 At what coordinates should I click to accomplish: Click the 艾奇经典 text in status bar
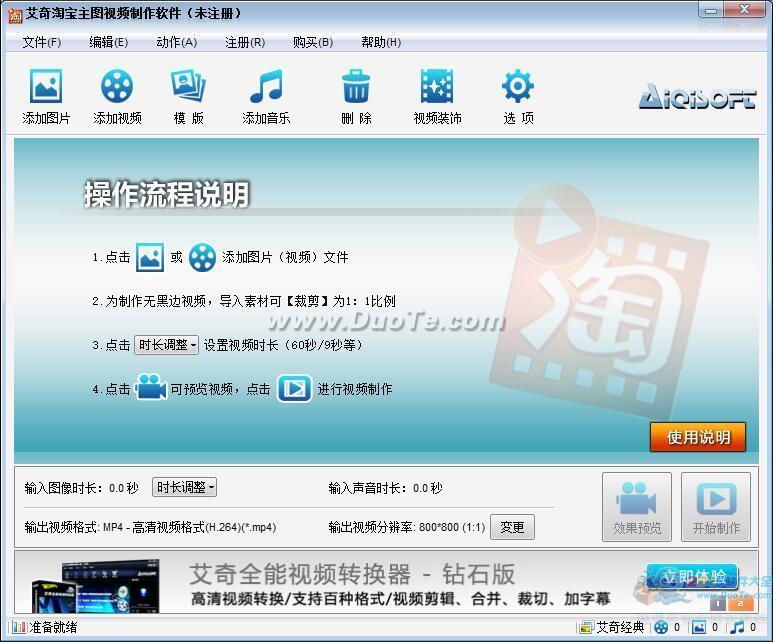point(620,627)
